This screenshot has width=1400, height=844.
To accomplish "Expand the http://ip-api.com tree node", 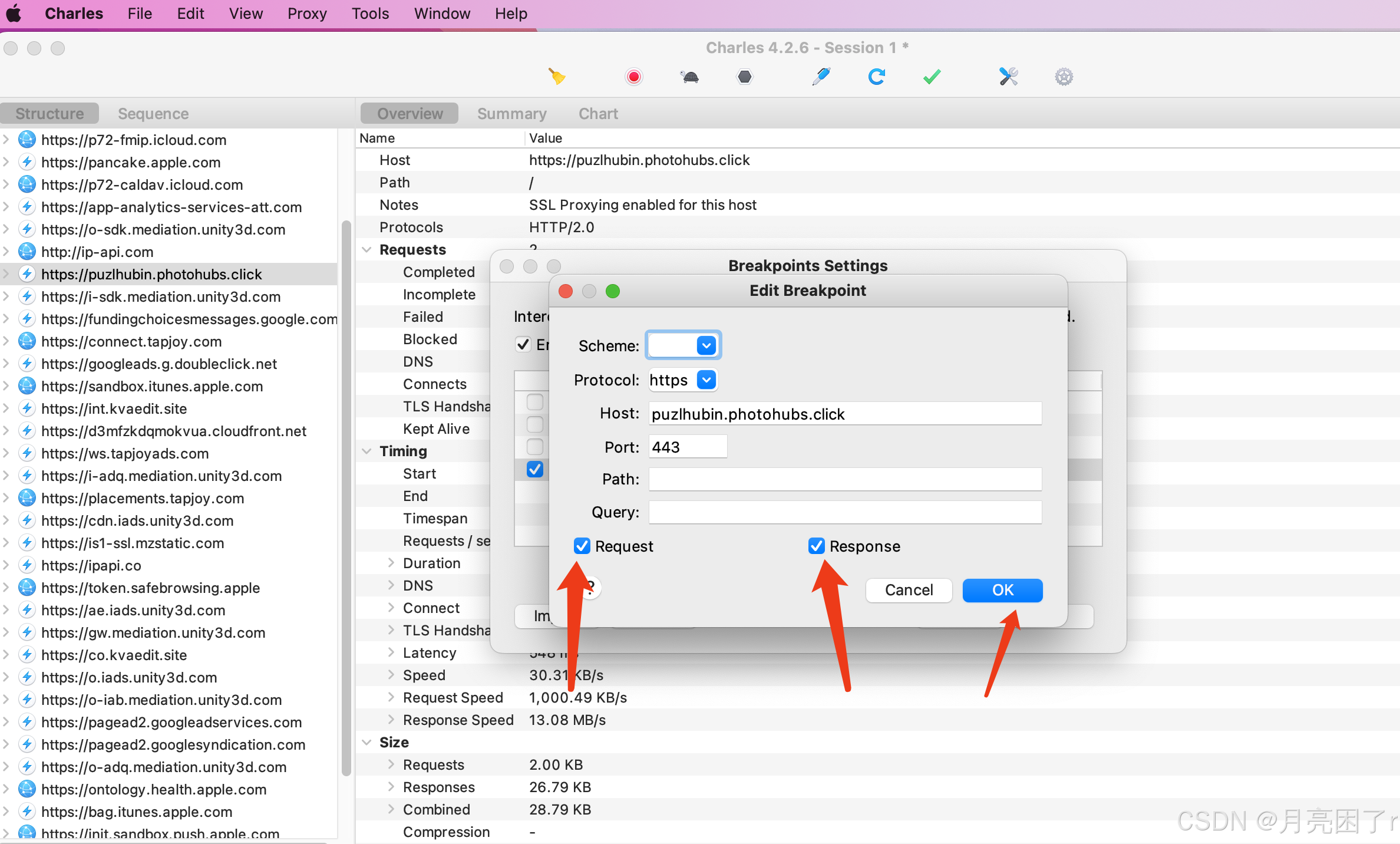I will point(6,252).
